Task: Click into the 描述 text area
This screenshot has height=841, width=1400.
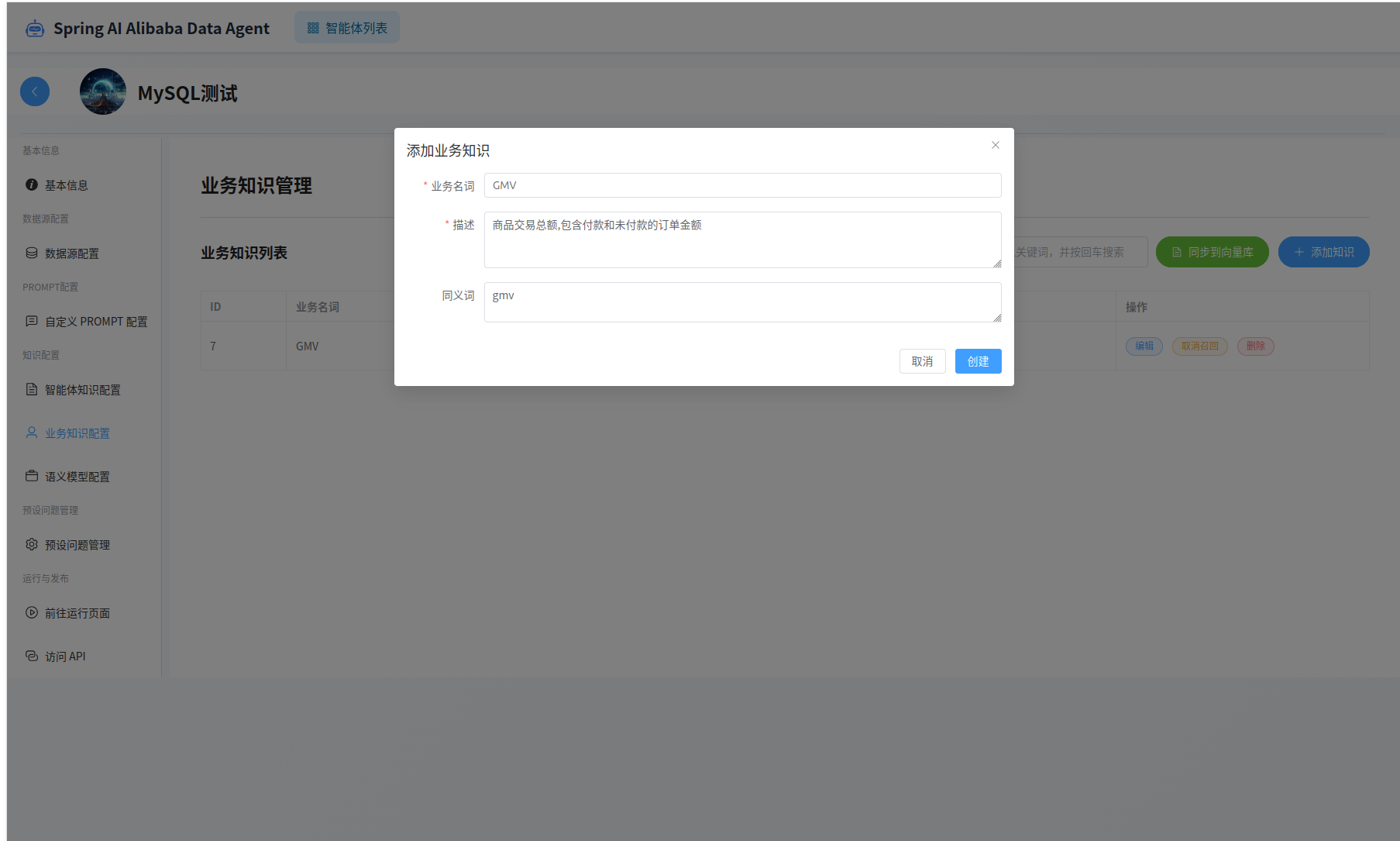Action: coord(742,240)
